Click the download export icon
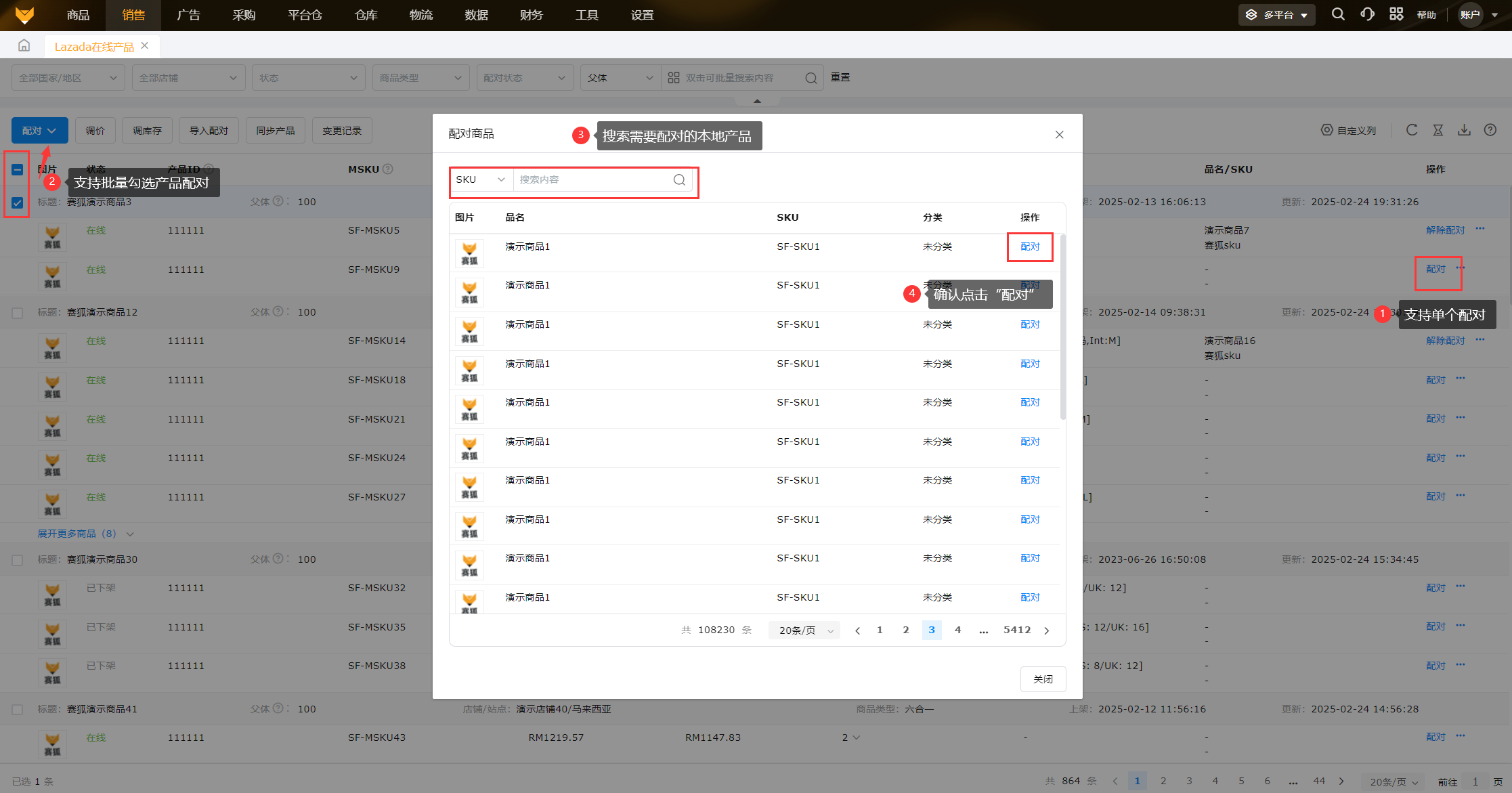The image size is (1512, 793). click(x=1464, y=130)
